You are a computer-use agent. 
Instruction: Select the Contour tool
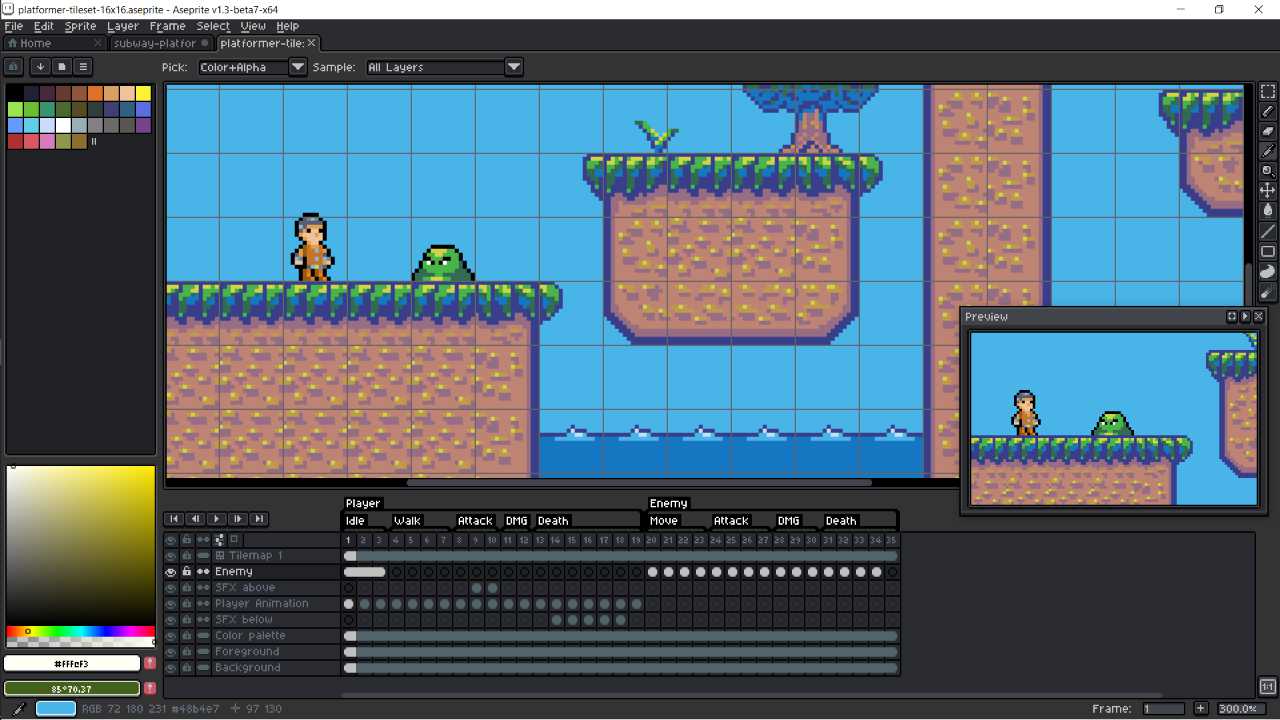coord(1268,272)
